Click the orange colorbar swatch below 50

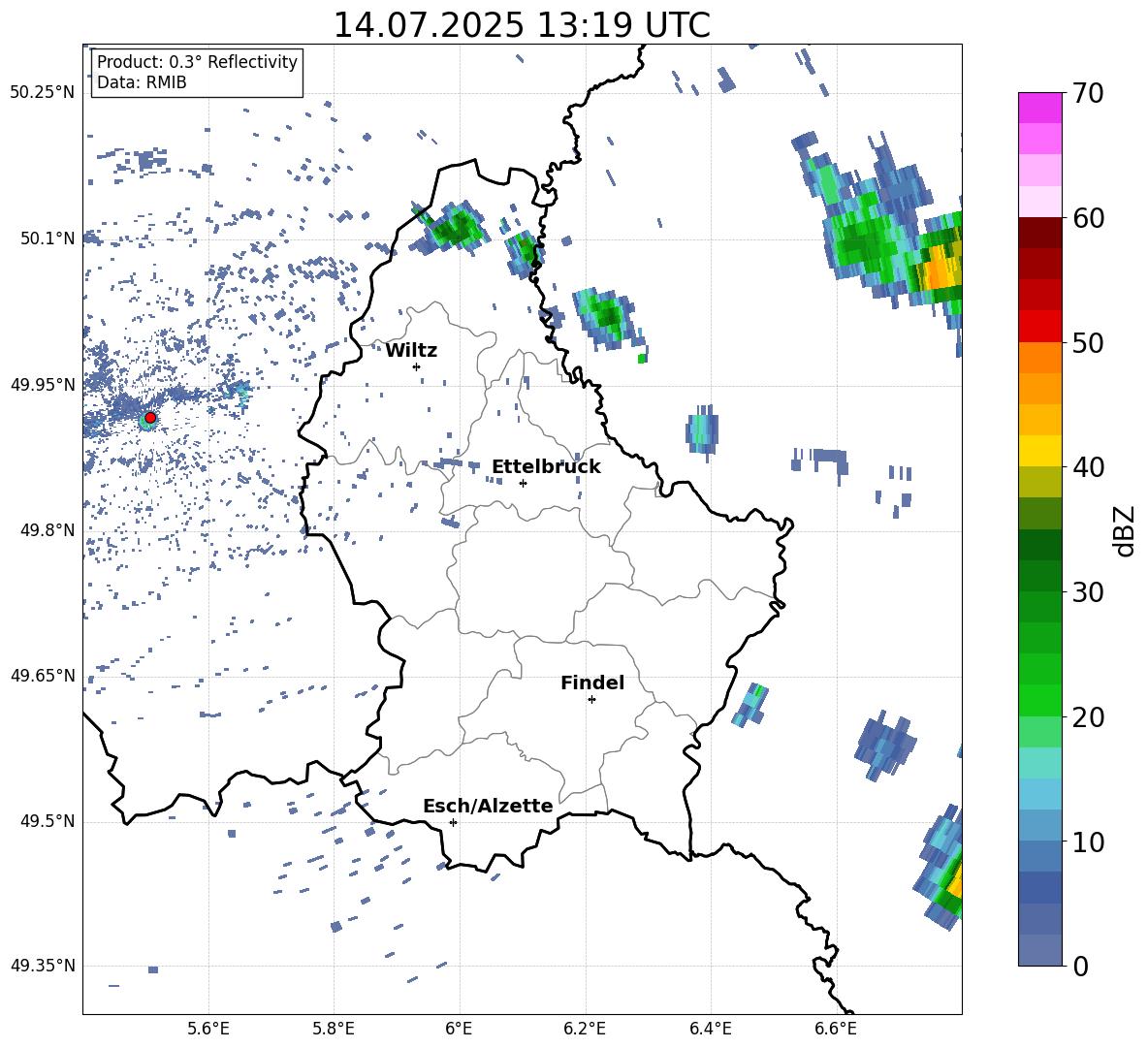click(x=1039, y=358)
